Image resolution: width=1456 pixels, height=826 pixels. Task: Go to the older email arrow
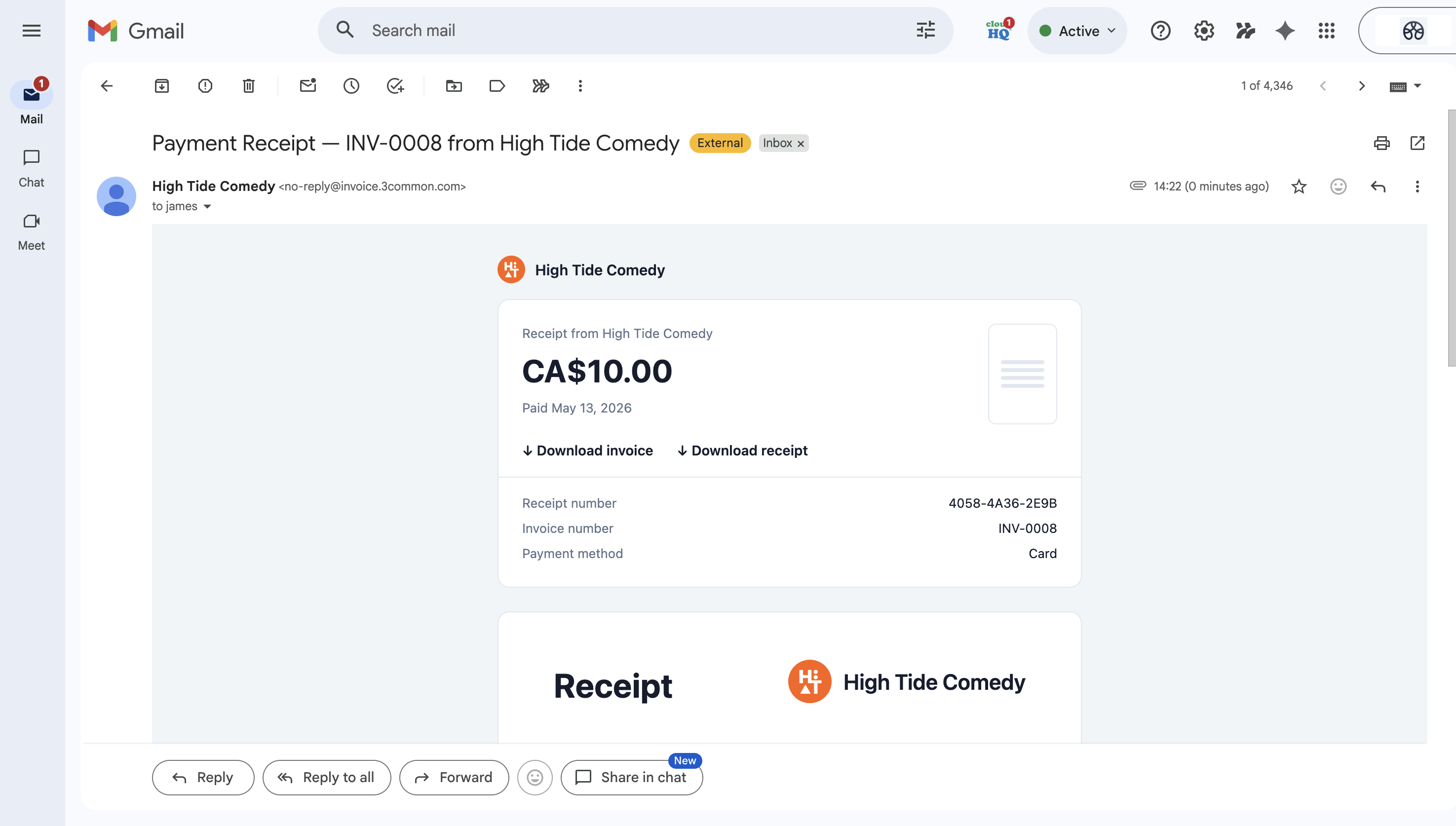(1361, 86)
